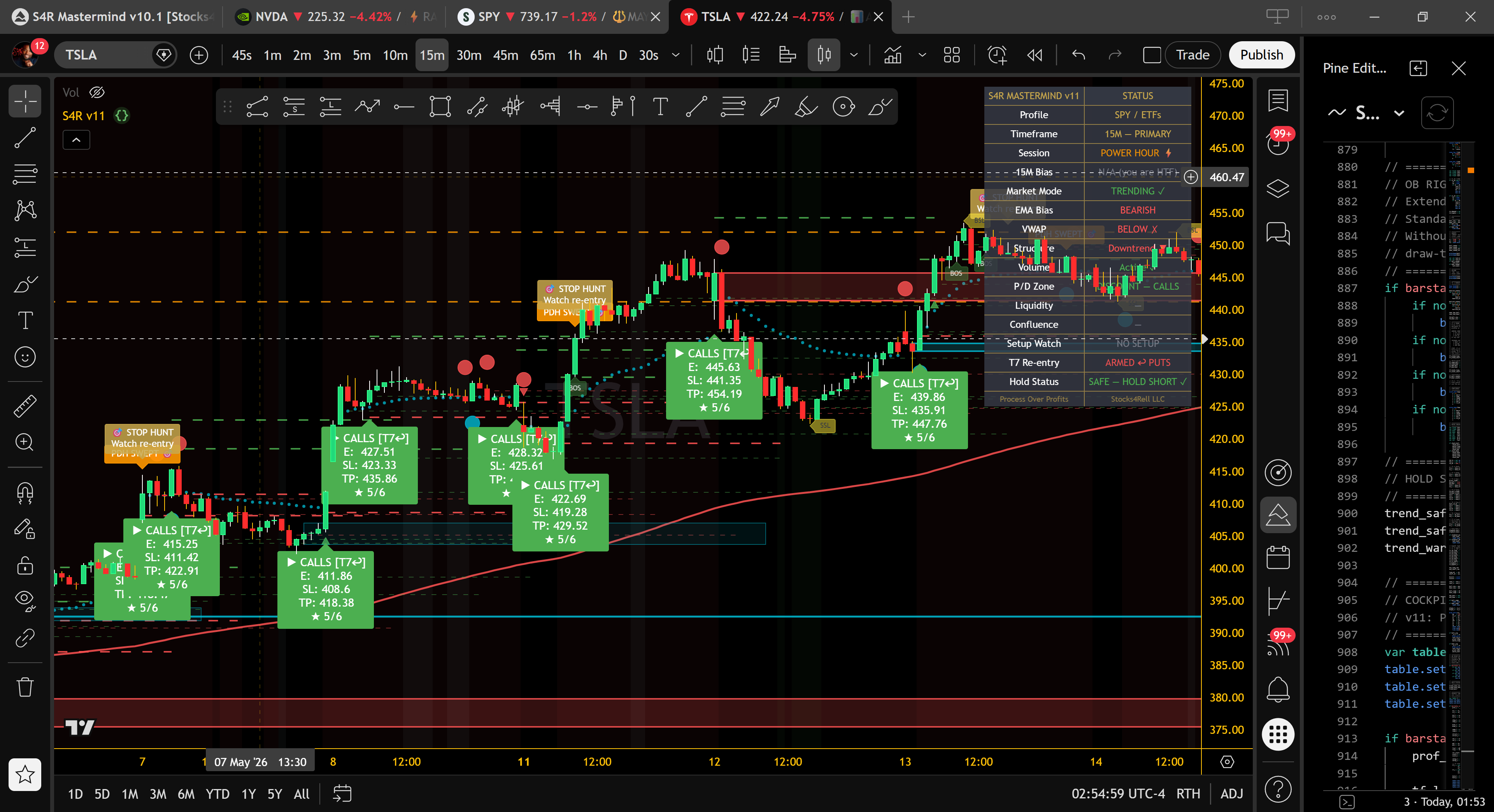1494x812 pixels.
Task: Toggle fullscreen chart mode
Action: coord(1152,55)
